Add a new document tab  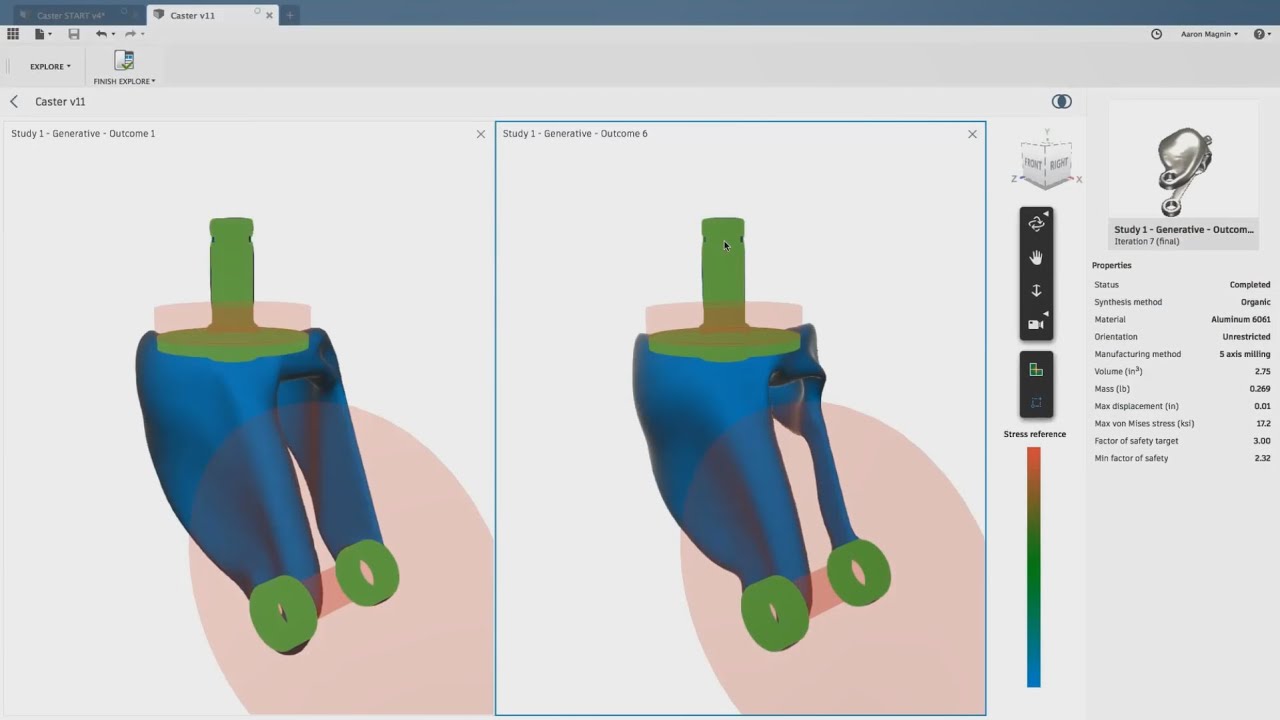[290, 15]
